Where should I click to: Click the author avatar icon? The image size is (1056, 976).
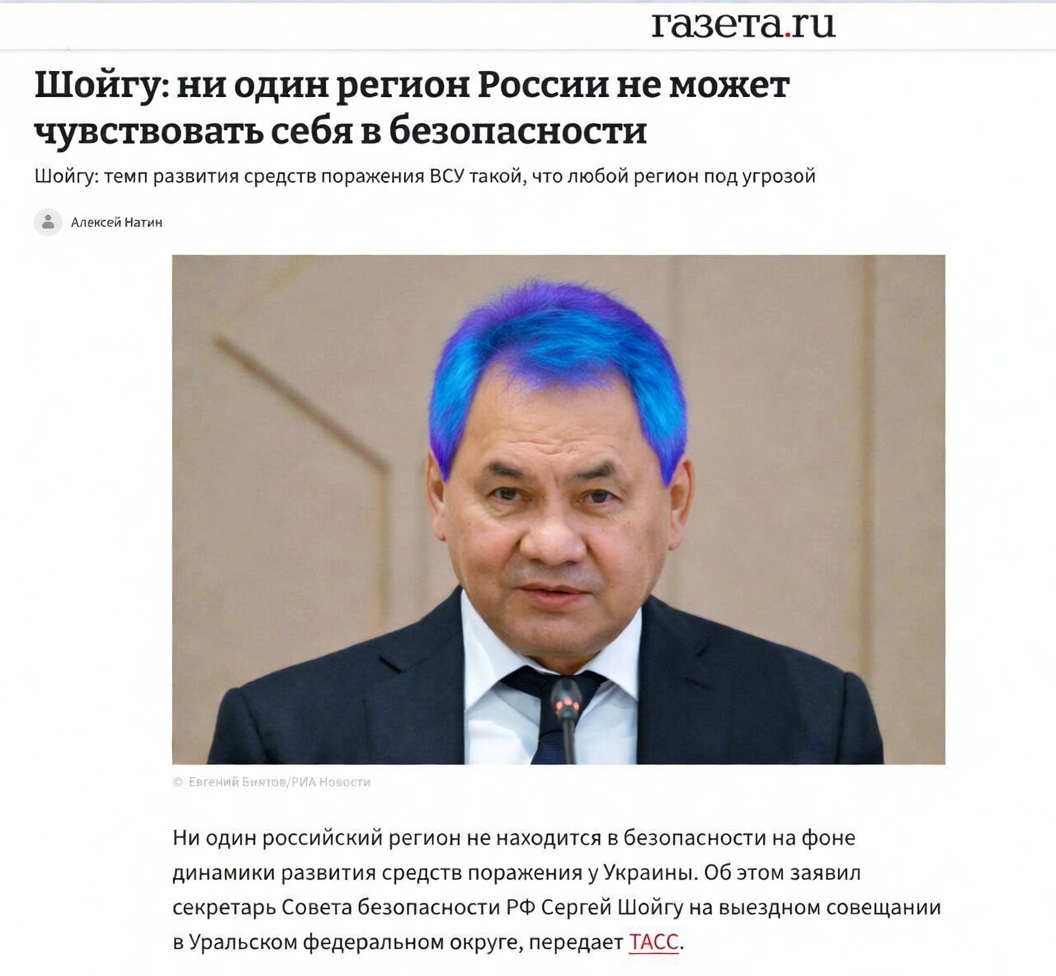[x=48, y=222]
